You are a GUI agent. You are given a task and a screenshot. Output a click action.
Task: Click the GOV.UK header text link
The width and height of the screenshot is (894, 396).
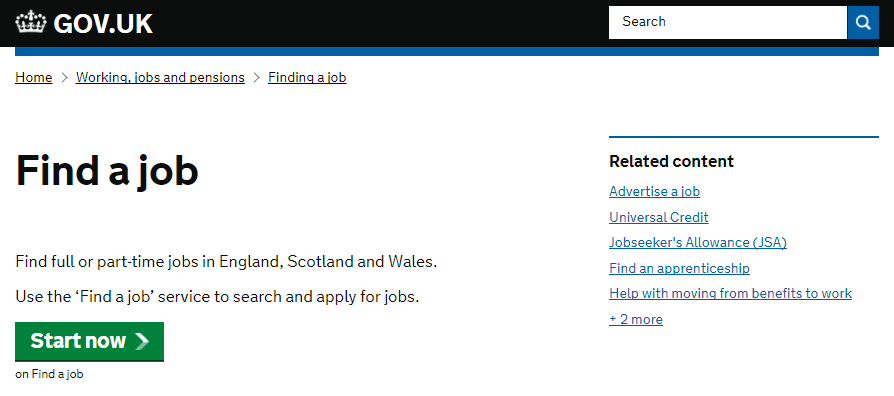[103, 24]
